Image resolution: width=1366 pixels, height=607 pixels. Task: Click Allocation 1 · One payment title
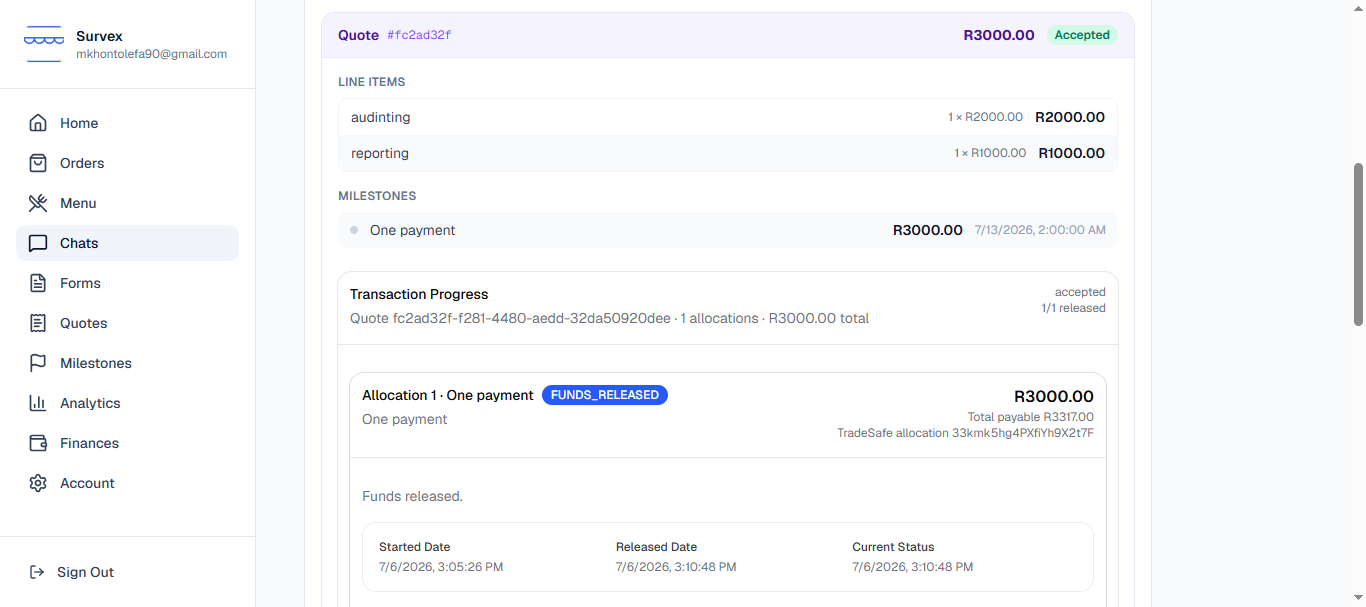click(448, 395)
